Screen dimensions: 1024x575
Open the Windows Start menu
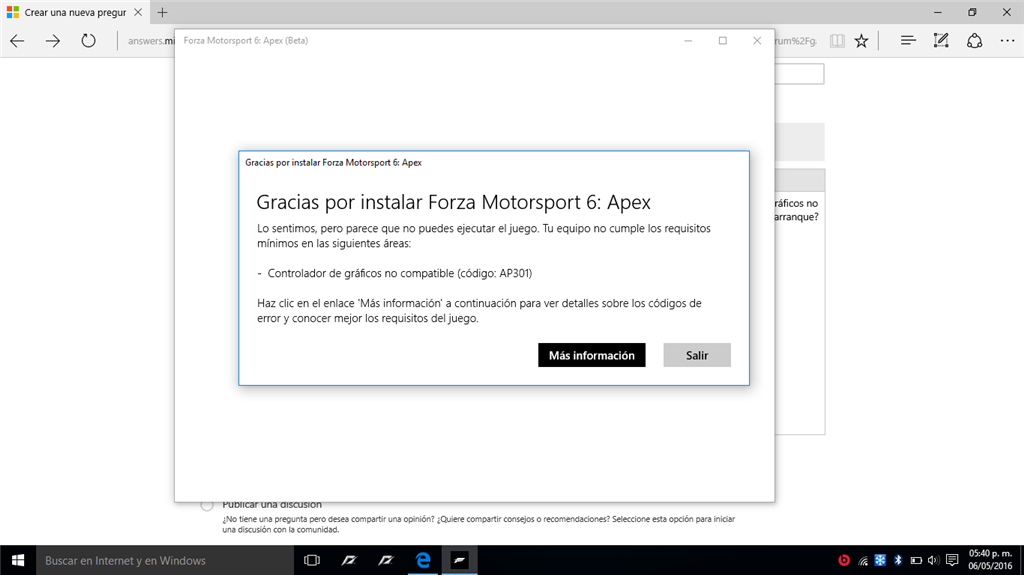coord(18,560)
